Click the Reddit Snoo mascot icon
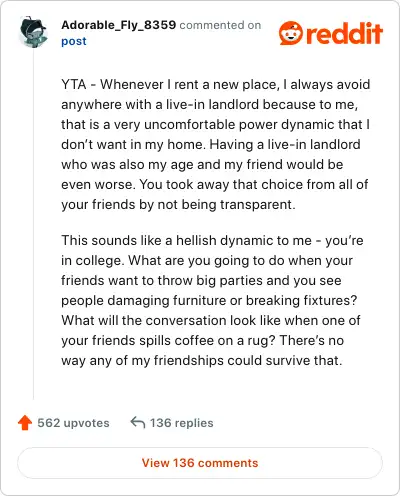400x496 pixels. [291, 33]
